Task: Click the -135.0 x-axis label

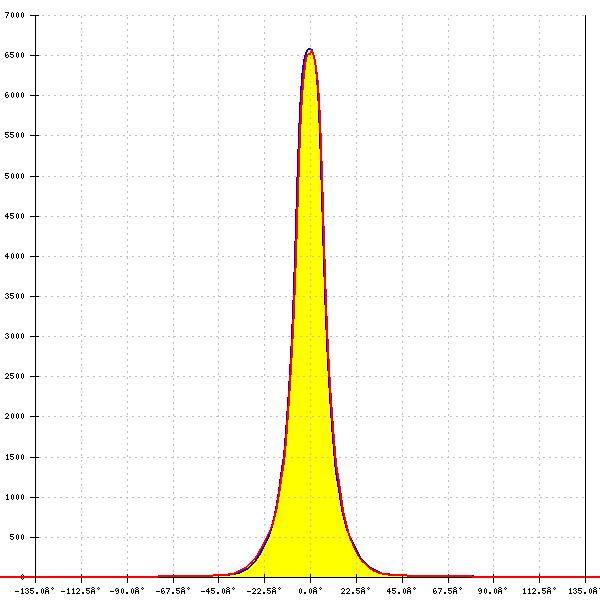Action: coord(34,591)
